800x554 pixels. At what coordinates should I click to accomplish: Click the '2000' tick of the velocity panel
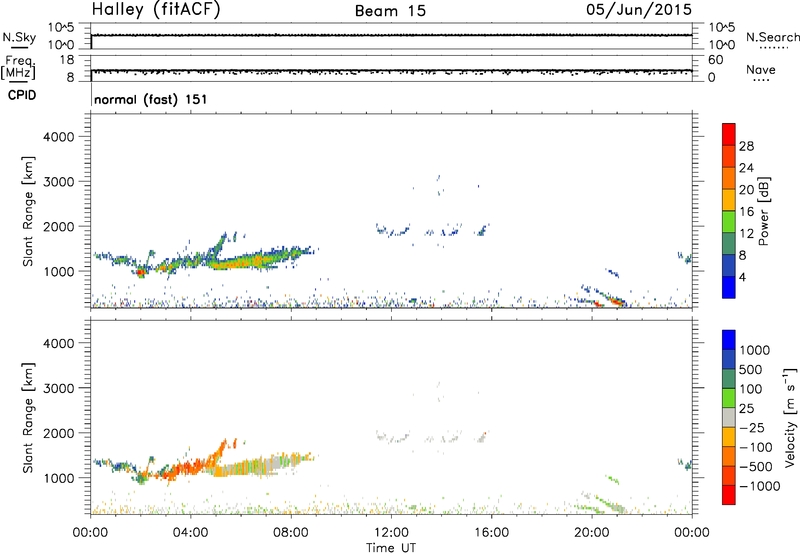[58, 433]
